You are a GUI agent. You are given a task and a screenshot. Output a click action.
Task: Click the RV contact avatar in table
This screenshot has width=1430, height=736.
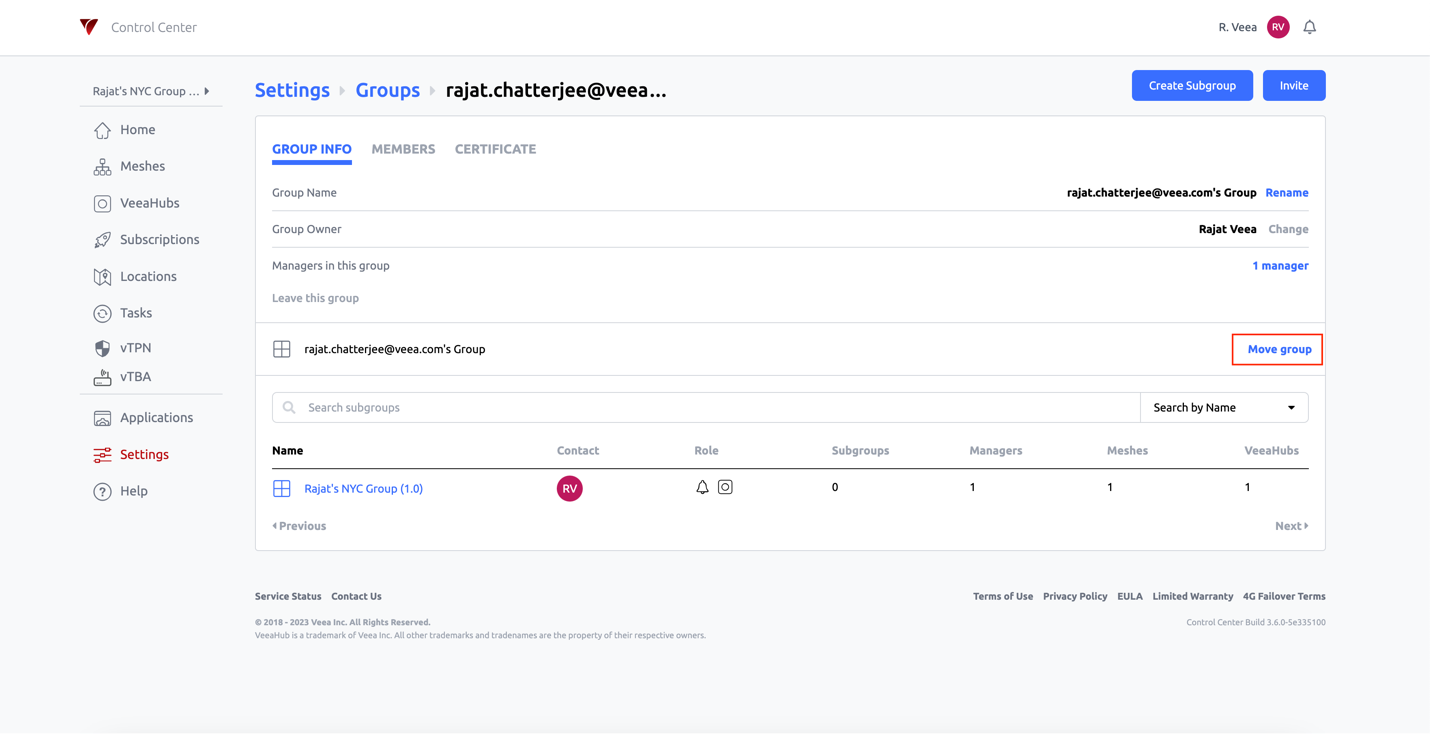[x=570, y=488]
